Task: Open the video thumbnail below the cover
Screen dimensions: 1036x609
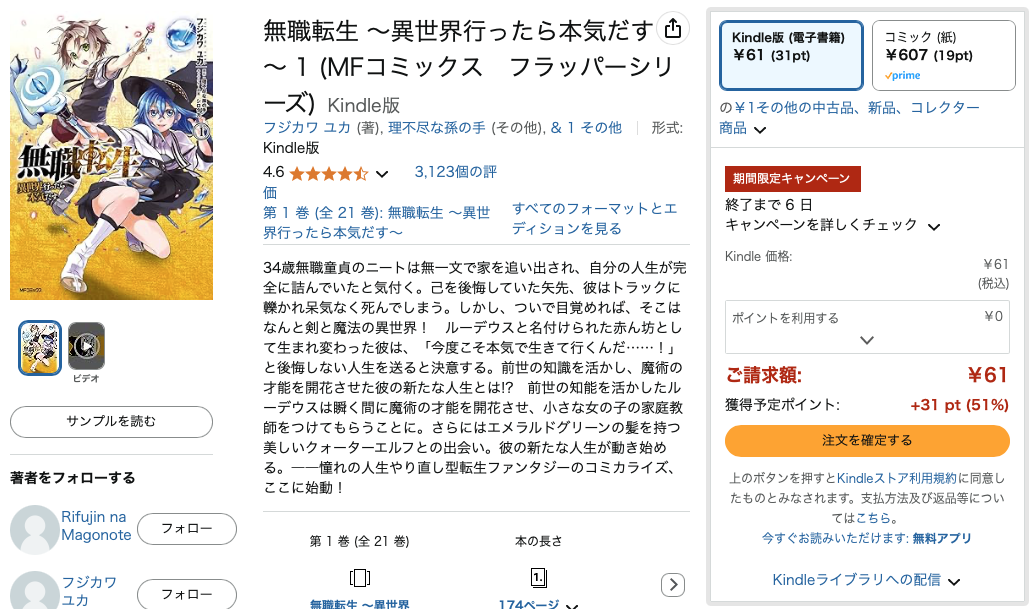Action: [x=87, y=346]
